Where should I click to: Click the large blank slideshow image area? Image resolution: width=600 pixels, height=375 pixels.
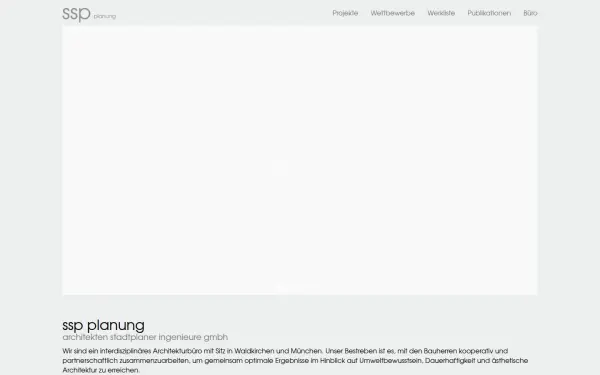(300, 161)
